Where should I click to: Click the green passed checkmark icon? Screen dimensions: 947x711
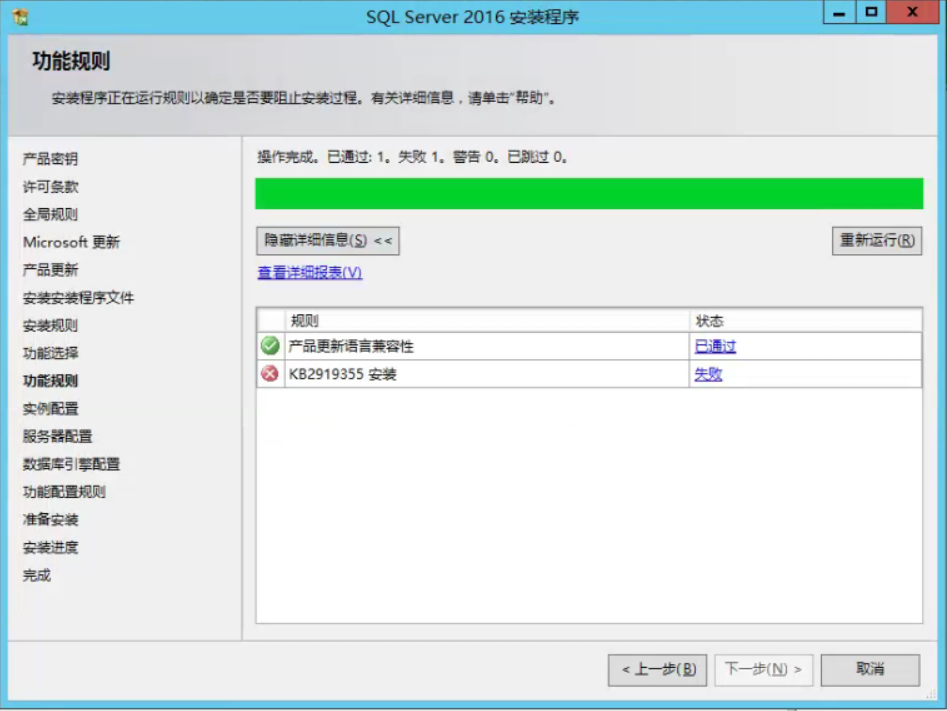coord(269,346)
